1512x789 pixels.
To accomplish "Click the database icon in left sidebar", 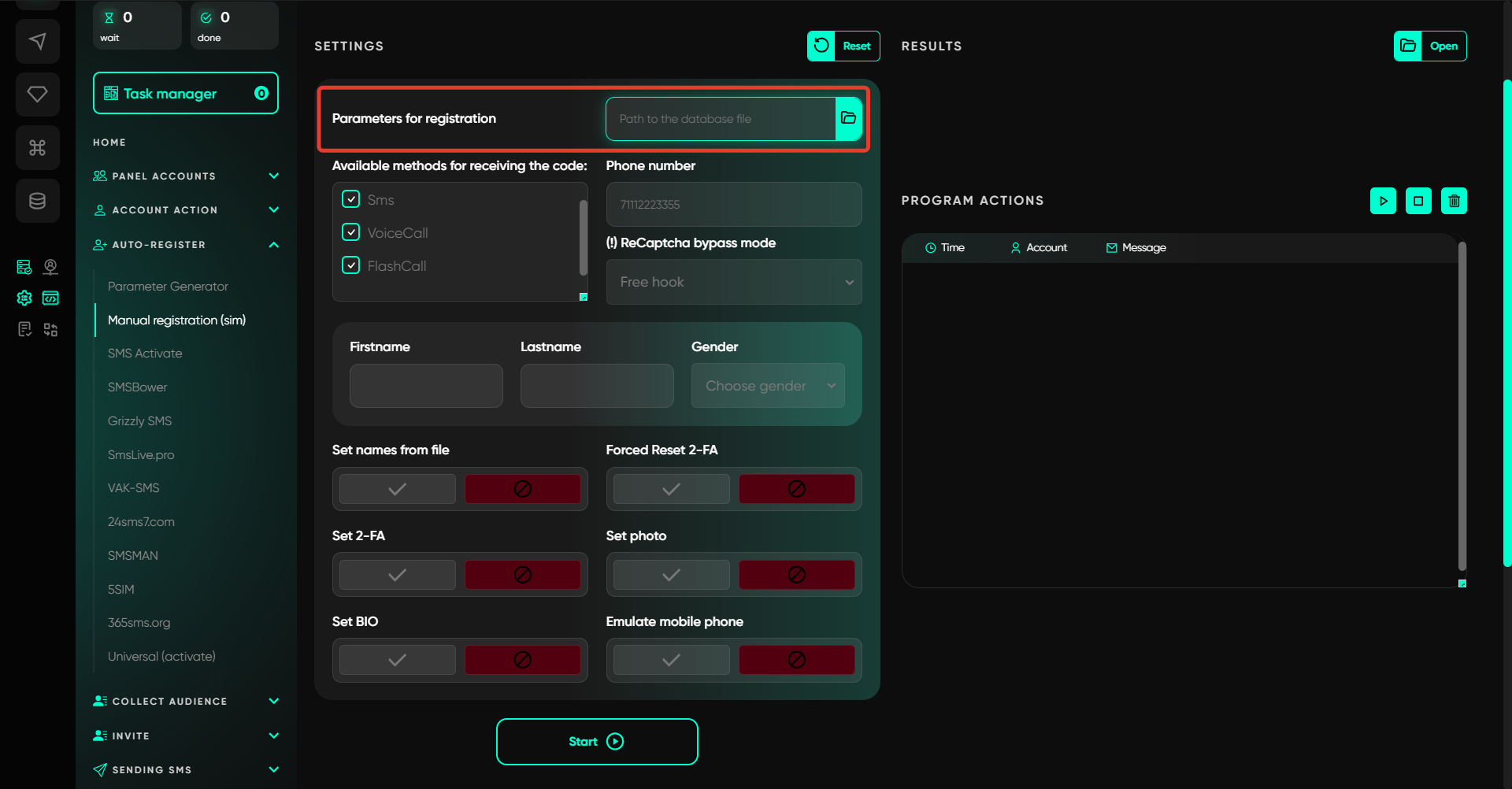I will (37, 201).
